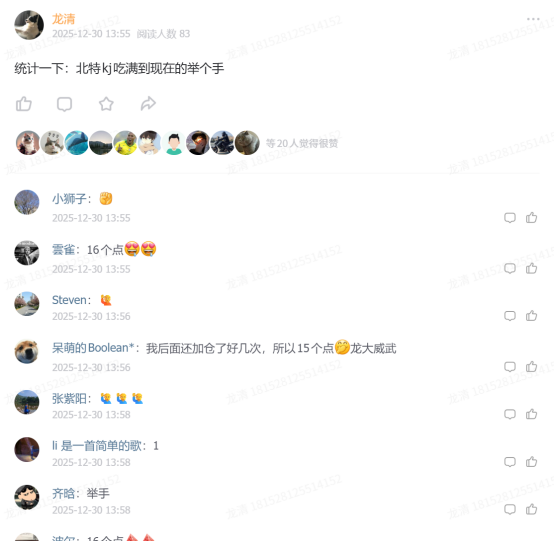
Task: Like 齐晗's 举手 comment
Action: coord(531,509)
